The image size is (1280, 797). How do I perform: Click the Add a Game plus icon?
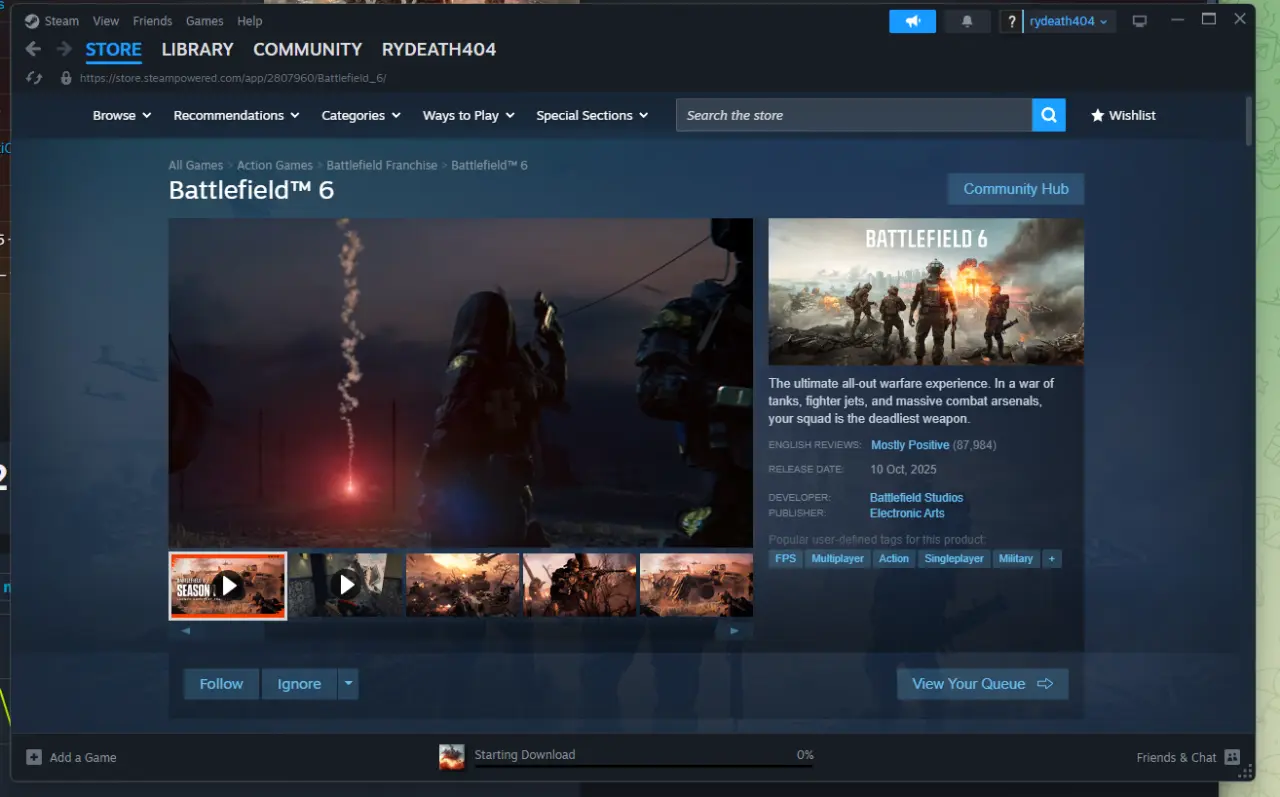click(34, 757)
